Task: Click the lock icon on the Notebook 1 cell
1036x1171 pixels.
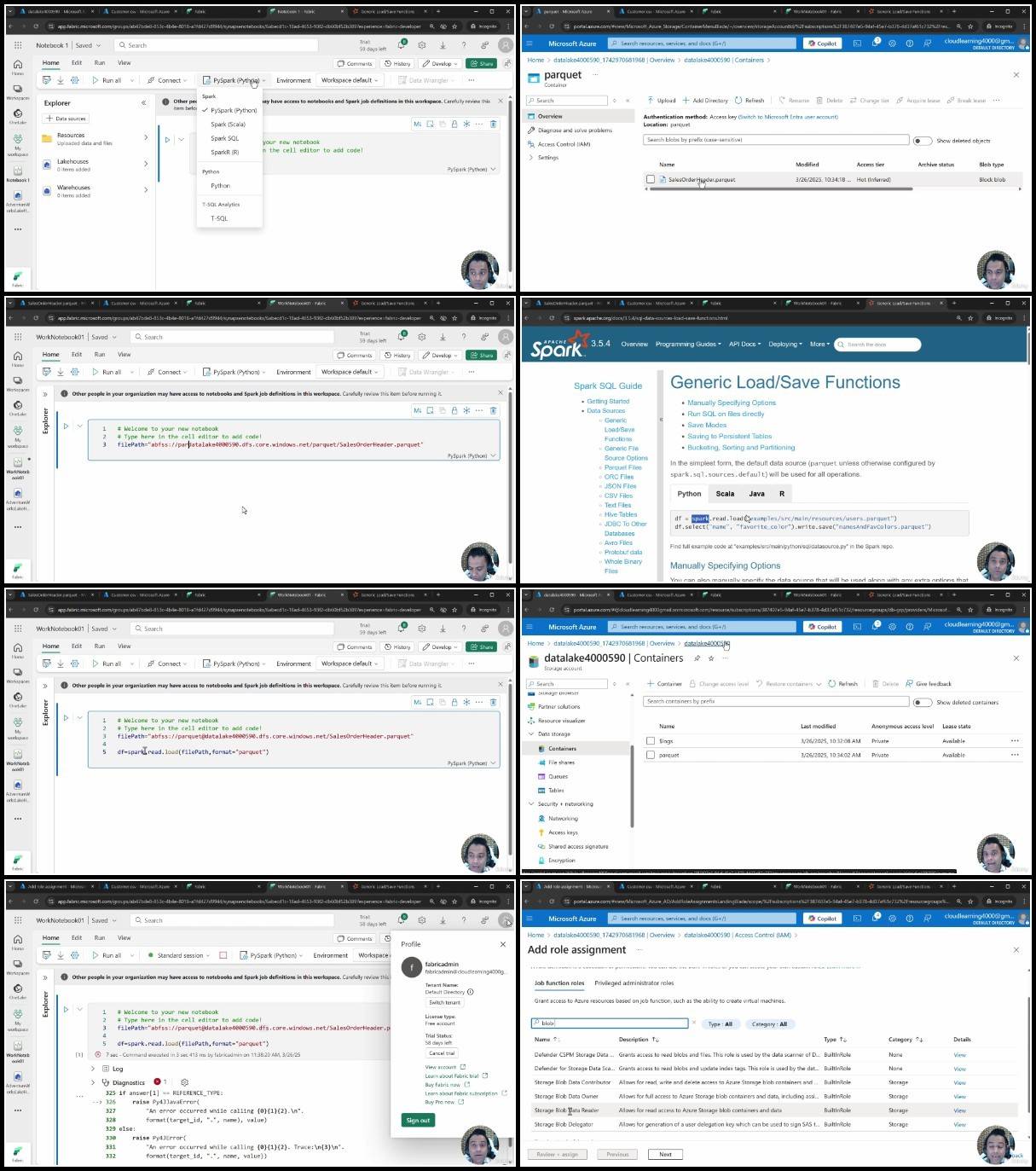Action: pos(454,124)
